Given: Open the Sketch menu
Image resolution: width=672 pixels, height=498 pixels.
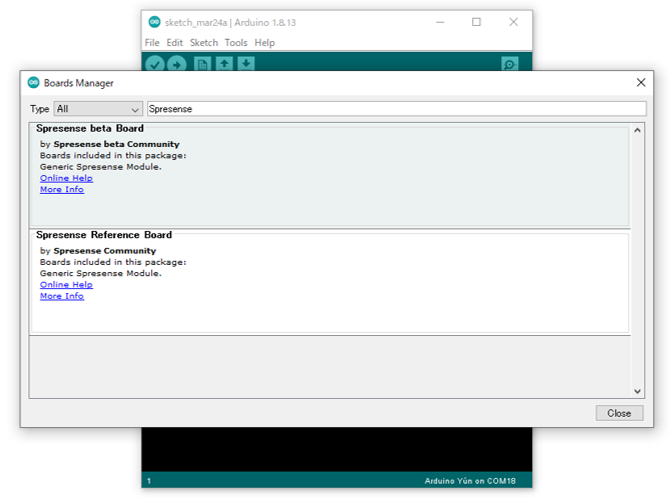Looking at the screenshot, I should coord(204,43).
